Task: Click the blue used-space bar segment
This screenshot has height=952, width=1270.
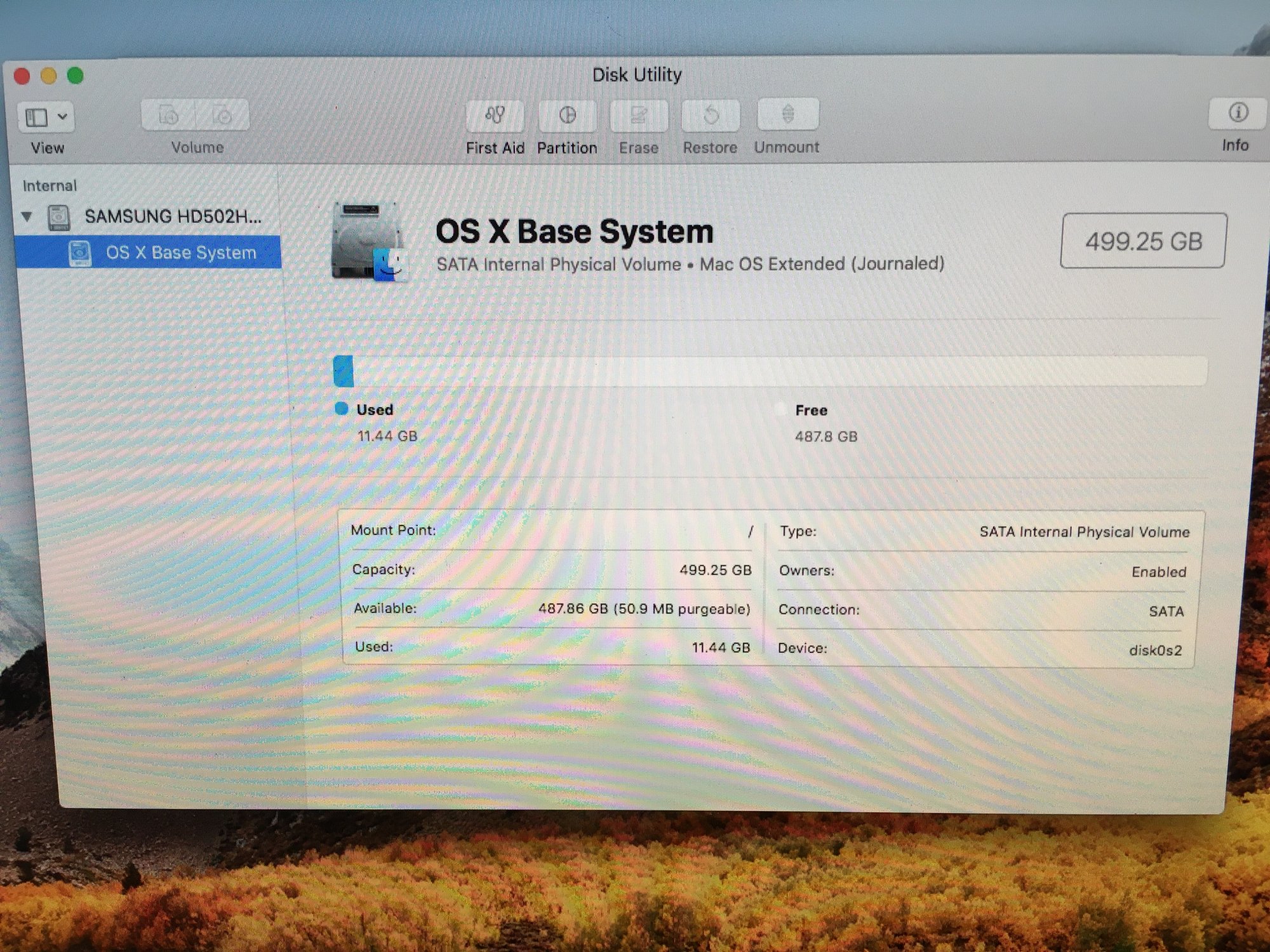Action: [344, 371]
